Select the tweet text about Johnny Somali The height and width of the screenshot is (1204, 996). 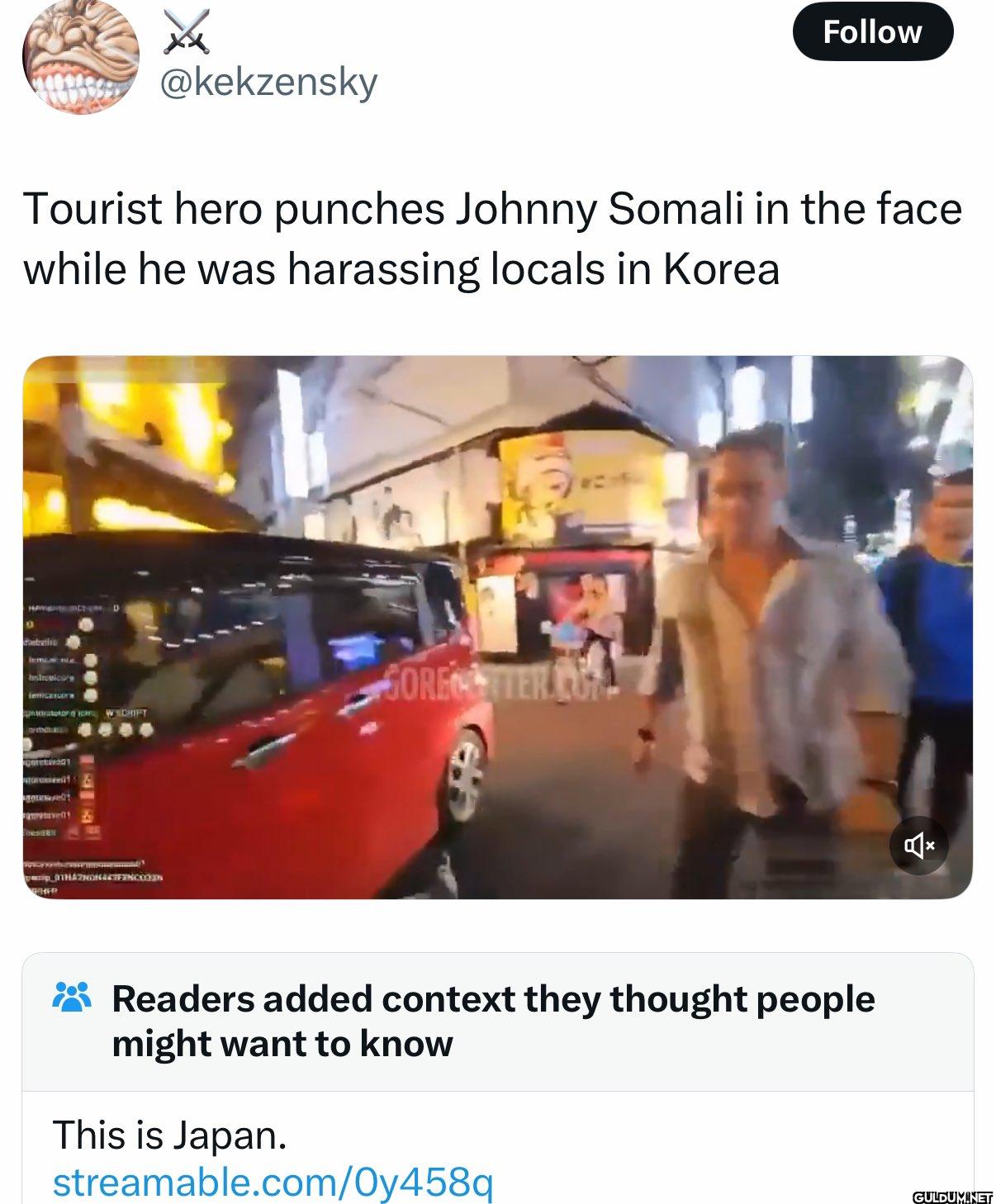coord(492,238)
